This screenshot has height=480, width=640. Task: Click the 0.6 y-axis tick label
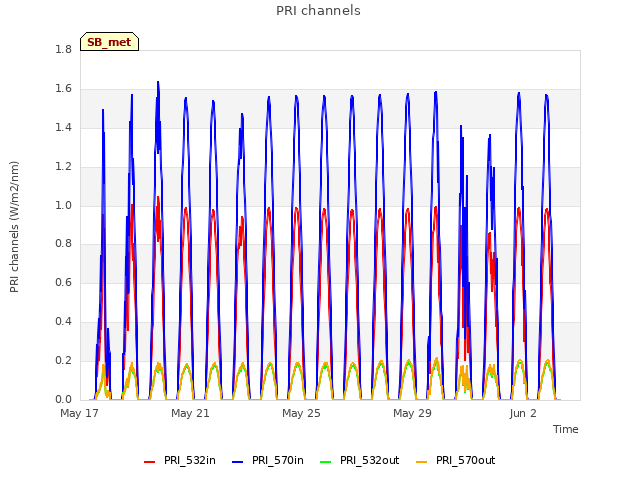(63, 282)
